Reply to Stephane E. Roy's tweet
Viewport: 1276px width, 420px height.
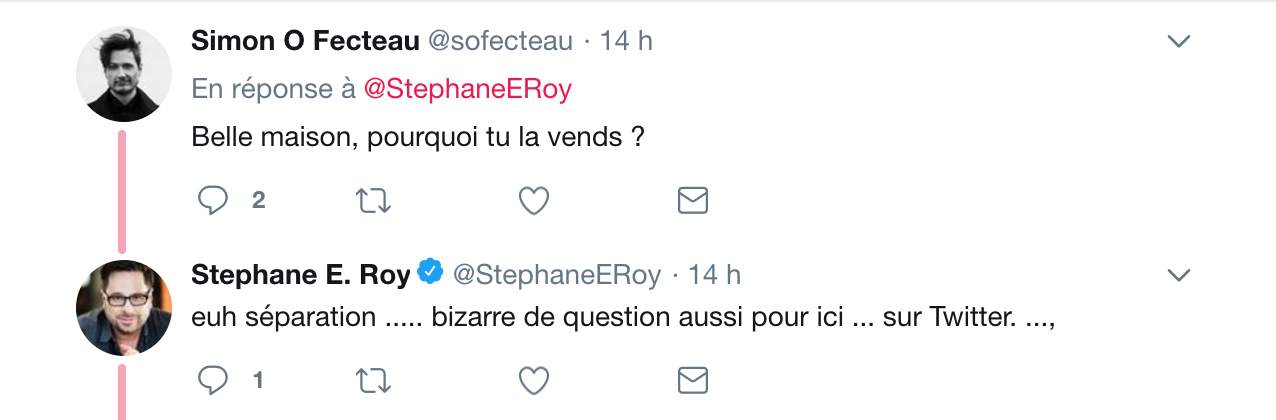pyautogui.click(x=213, y=380)
